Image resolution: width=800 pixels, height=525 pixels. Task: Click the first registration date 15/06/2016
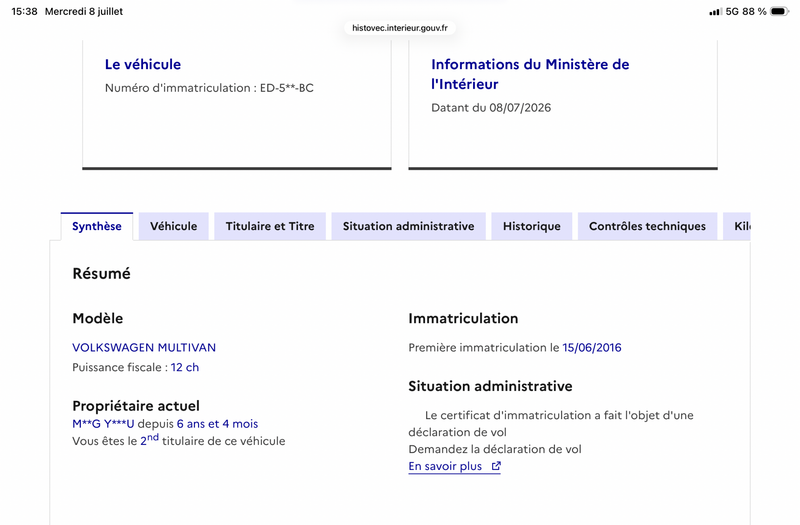coord(592,347)
